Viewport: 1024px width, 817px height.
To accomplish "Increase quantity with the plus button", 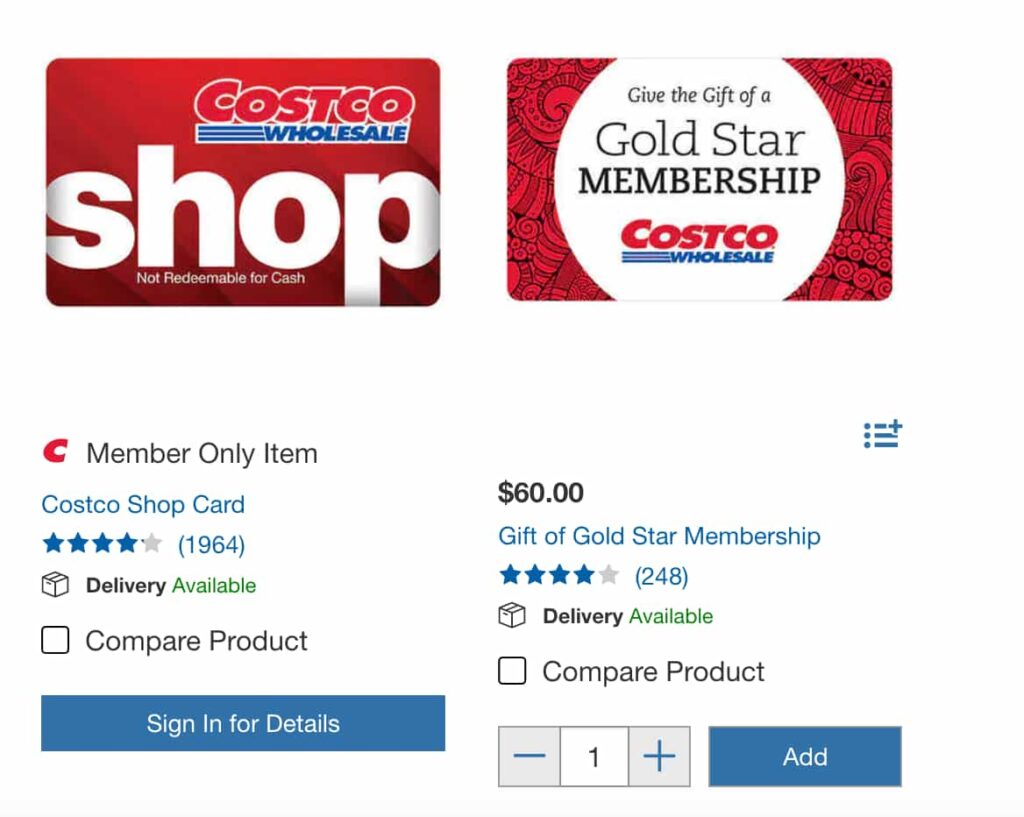I will tap(659, 756).
